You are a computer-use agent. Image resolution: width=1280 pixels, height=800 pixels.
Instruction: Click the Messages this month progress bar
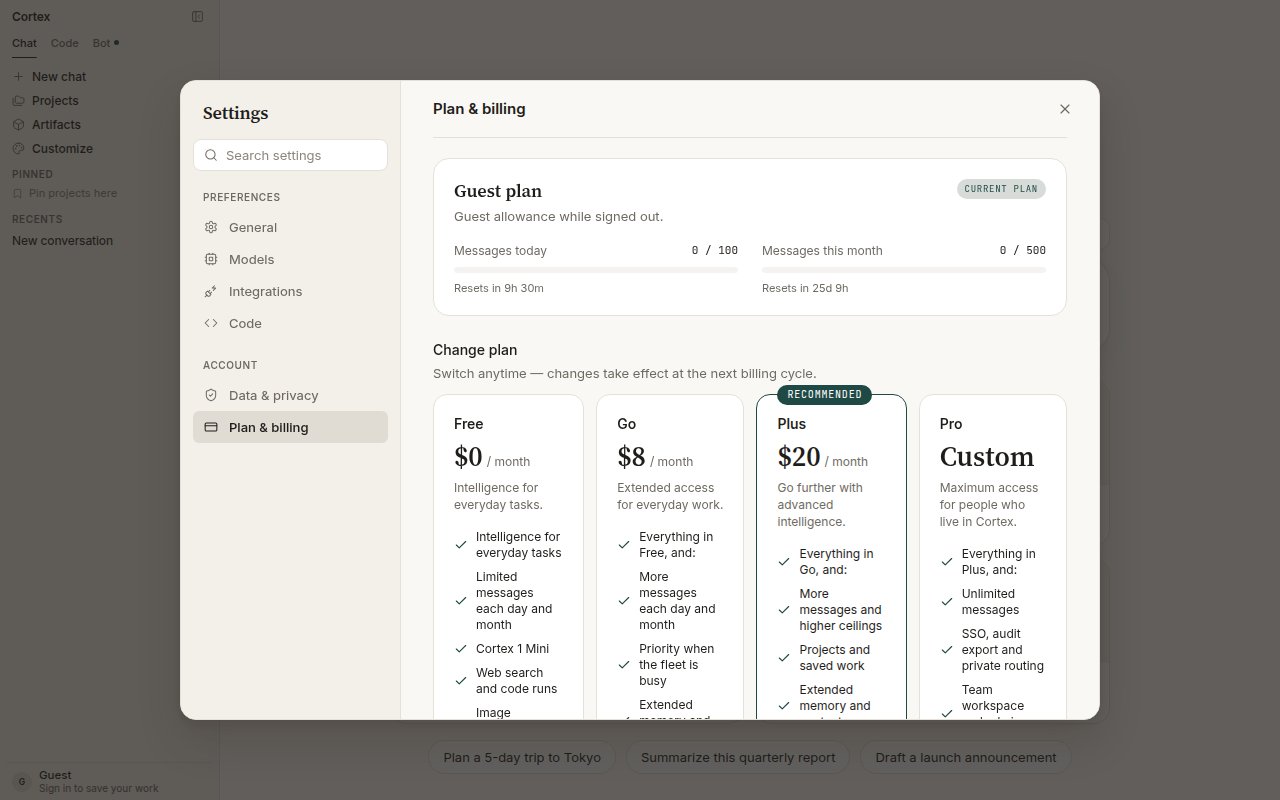(x=904, y=270)
